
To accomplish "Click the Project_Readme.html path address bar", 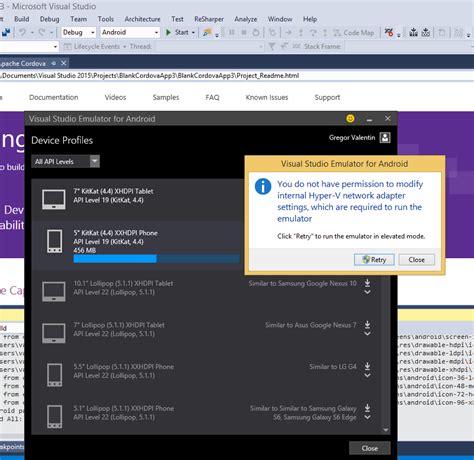I will click(237, 76).
